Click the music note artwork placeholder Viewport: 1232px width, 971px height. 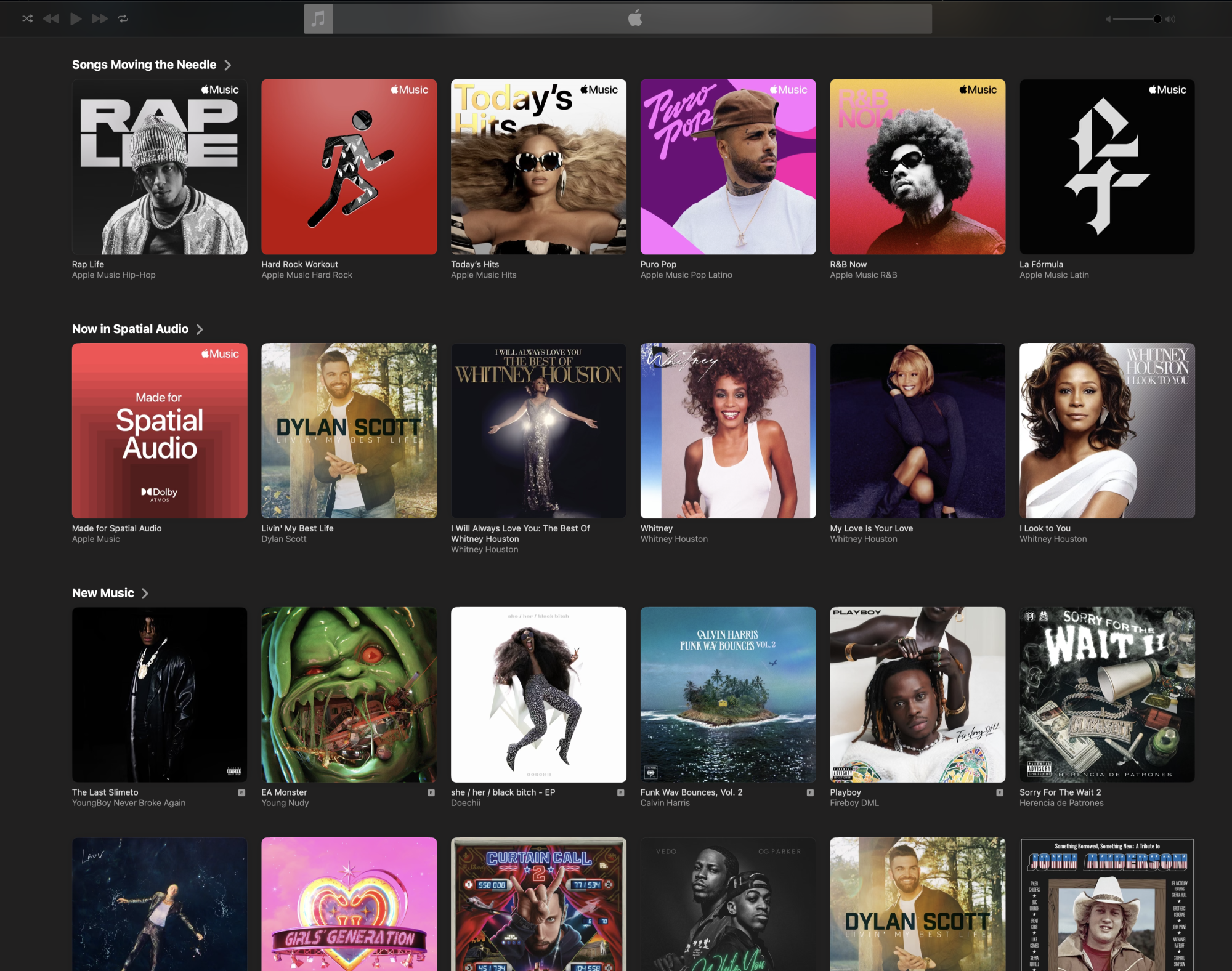point(318,19)
